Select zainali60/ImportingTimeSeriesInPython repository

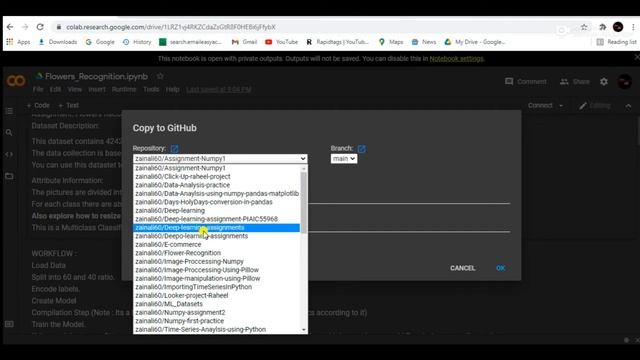click(216, 287)
